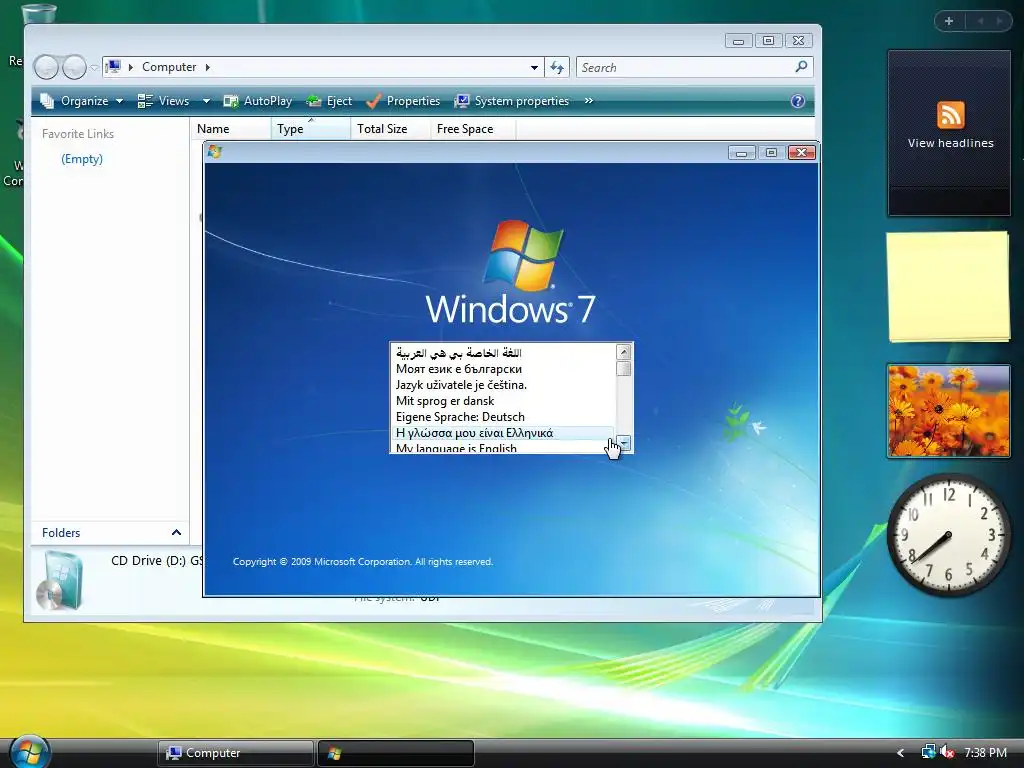The width and height of the screenshot is (1024, 768).
Task: Show more toolbar commands chevron
Action: click(588, 101)
